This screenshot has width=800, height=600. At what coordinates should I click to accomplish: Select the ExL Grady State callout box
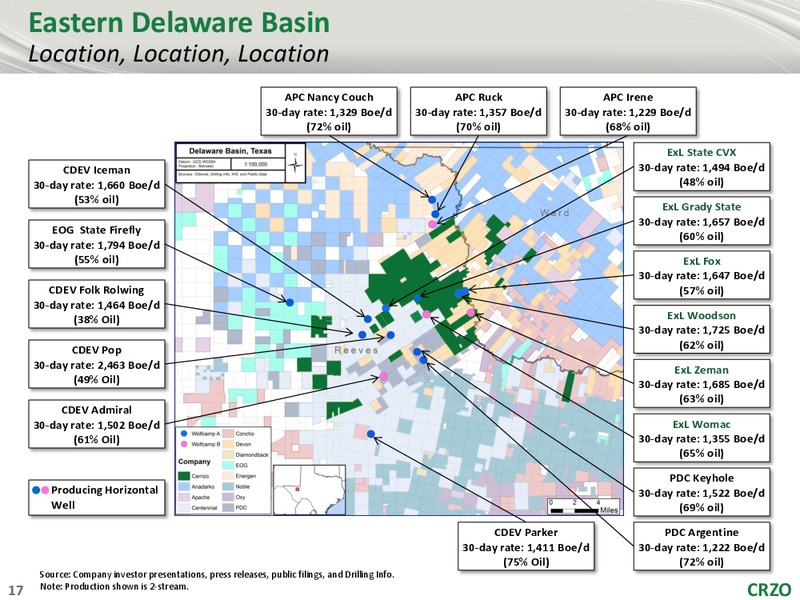click(702, 221)
